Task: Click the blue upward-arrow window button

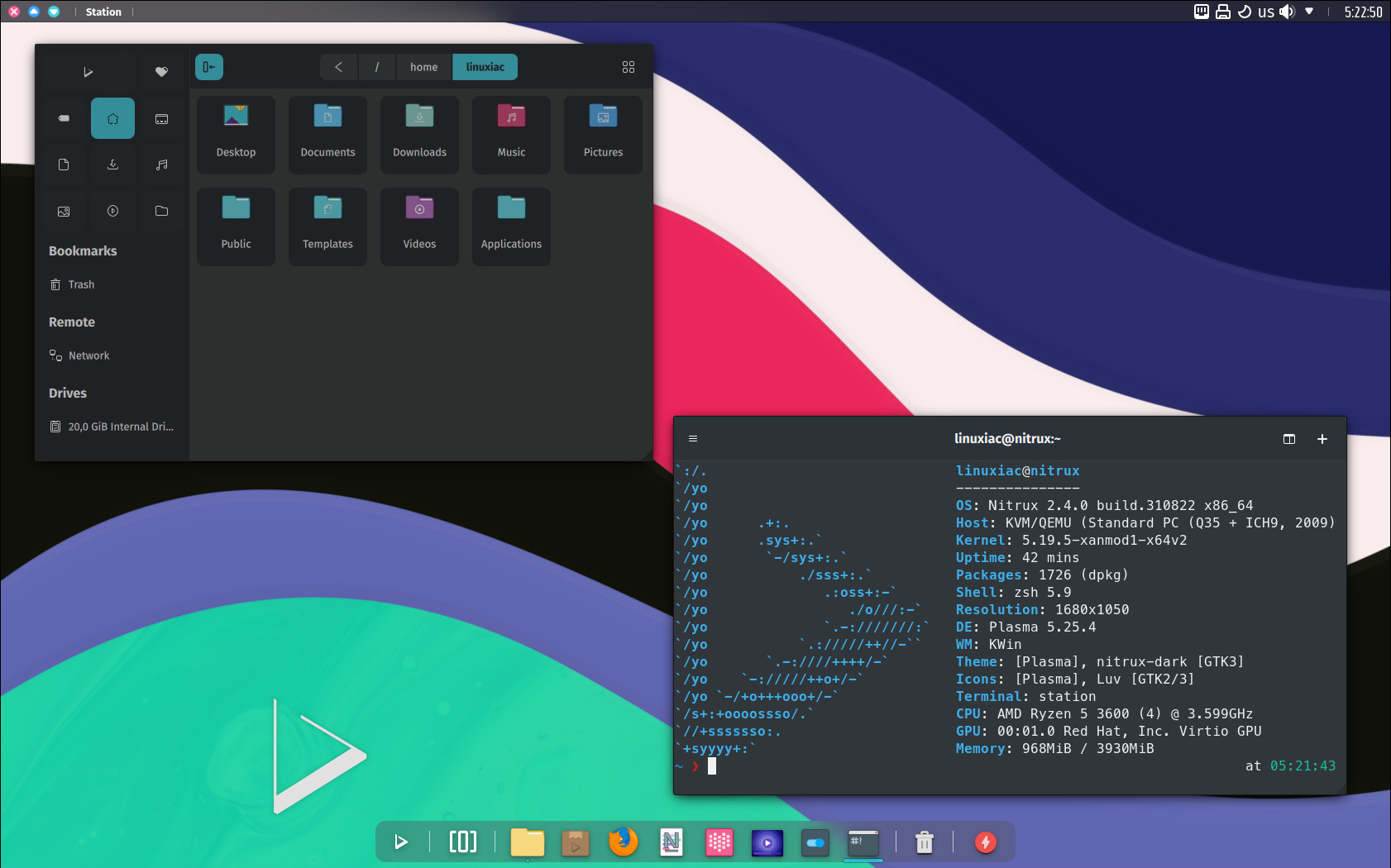Action: 34,12
